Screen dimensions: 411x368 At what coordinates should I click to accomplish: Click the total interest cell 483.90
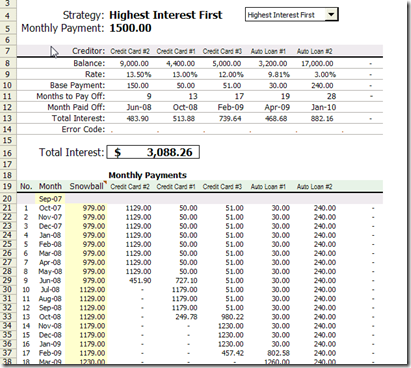[138, 119]
